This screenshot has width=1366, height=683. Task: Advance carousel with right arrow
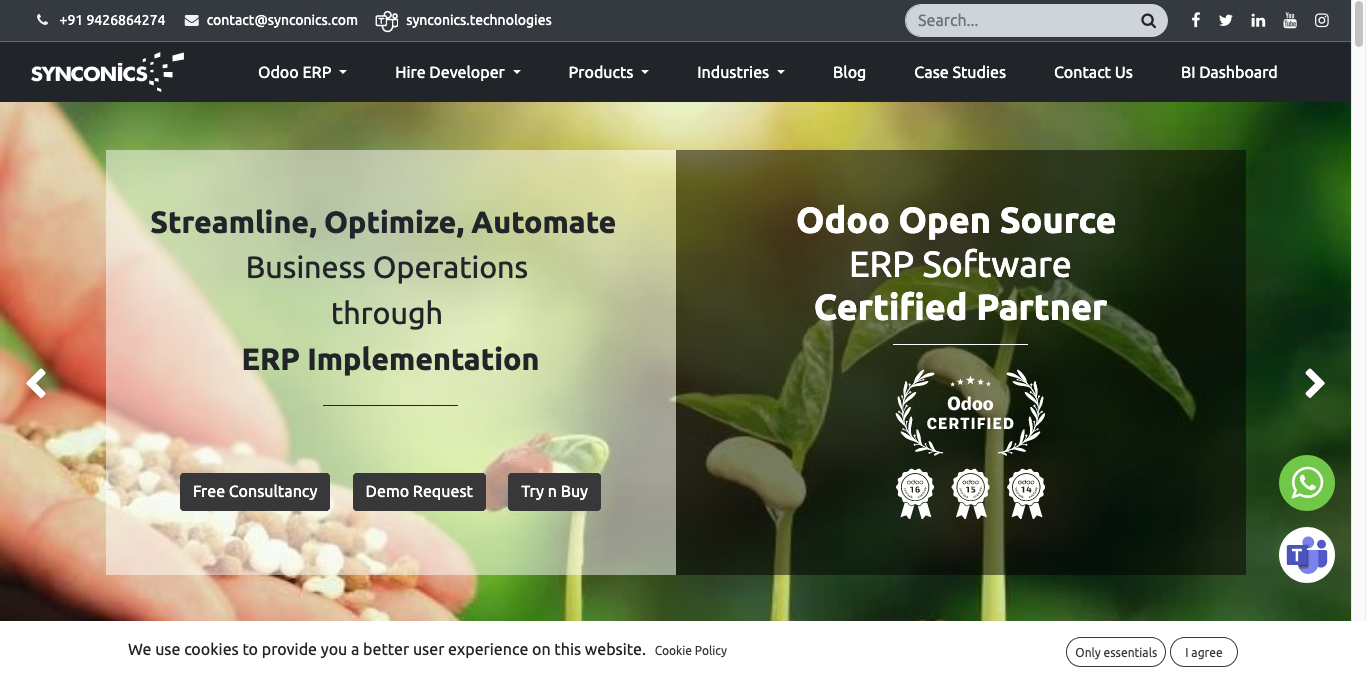[x=1314, y=383]
